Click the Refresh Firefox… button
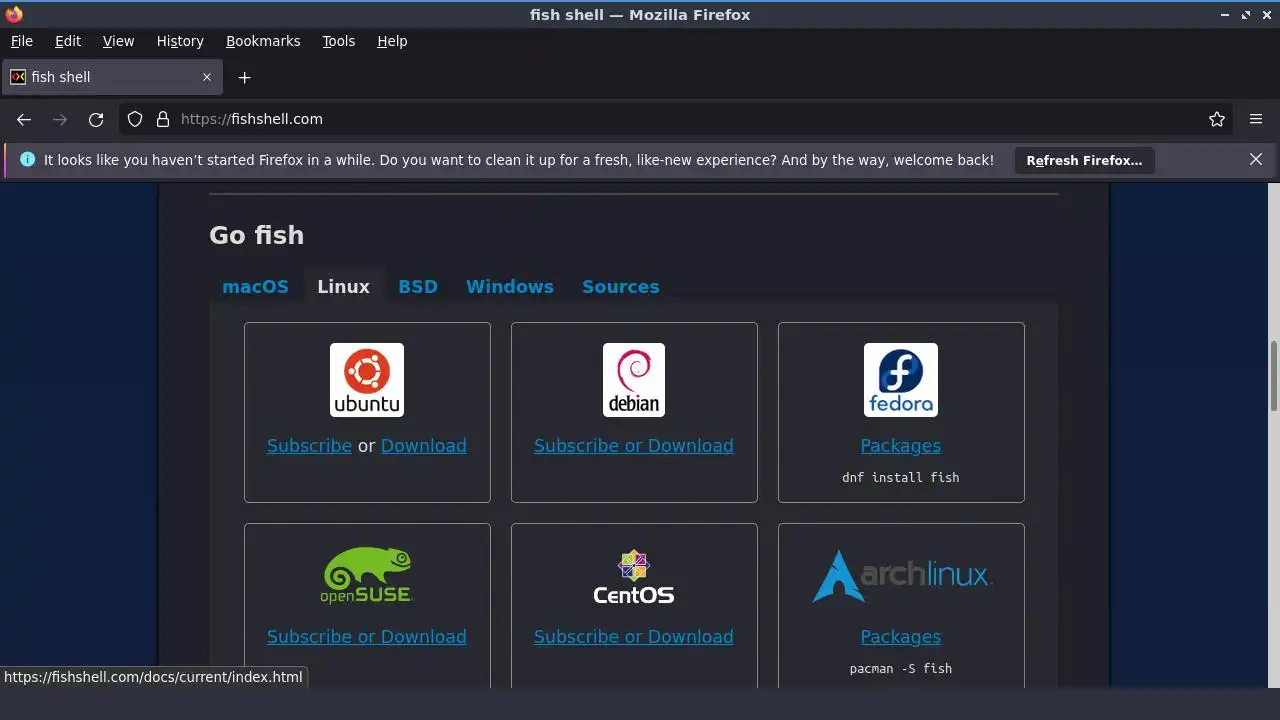Screen dimensions: 1280x720 (1084, 160)
